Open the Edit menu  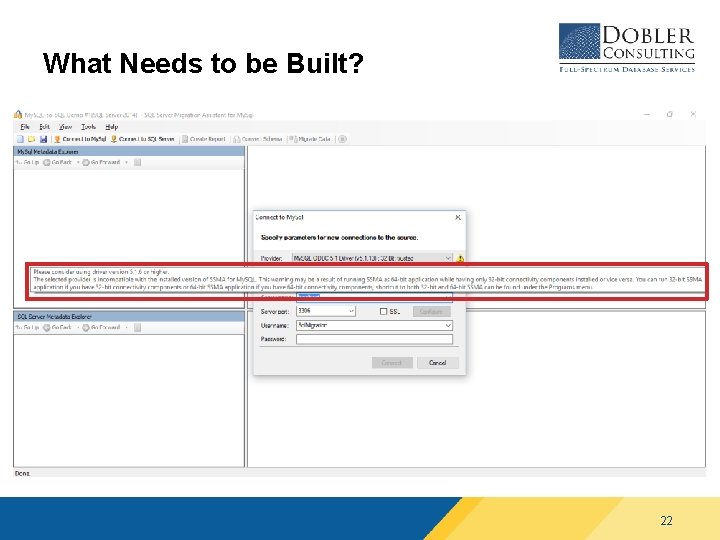coord(45,127)
